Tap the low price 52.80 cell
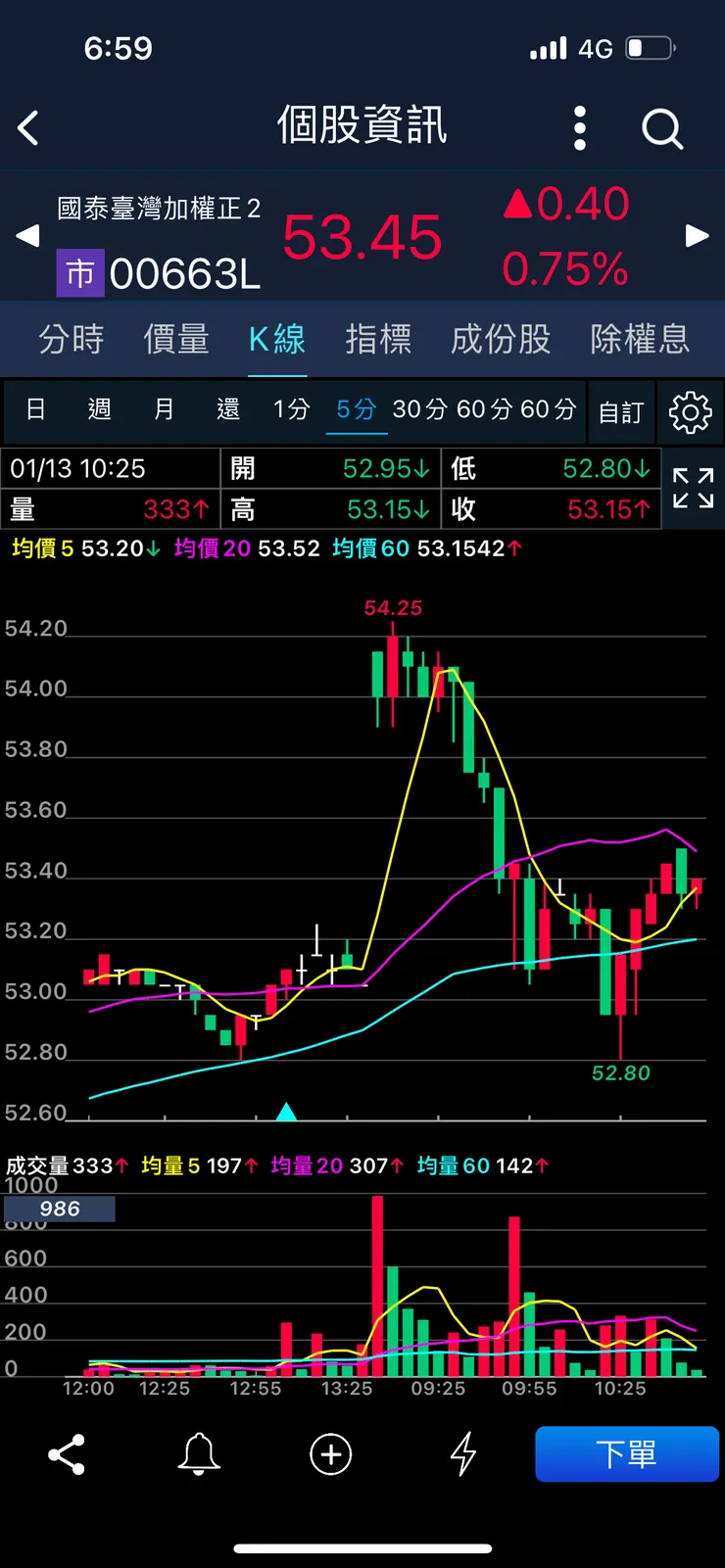 tap(552, 468)
